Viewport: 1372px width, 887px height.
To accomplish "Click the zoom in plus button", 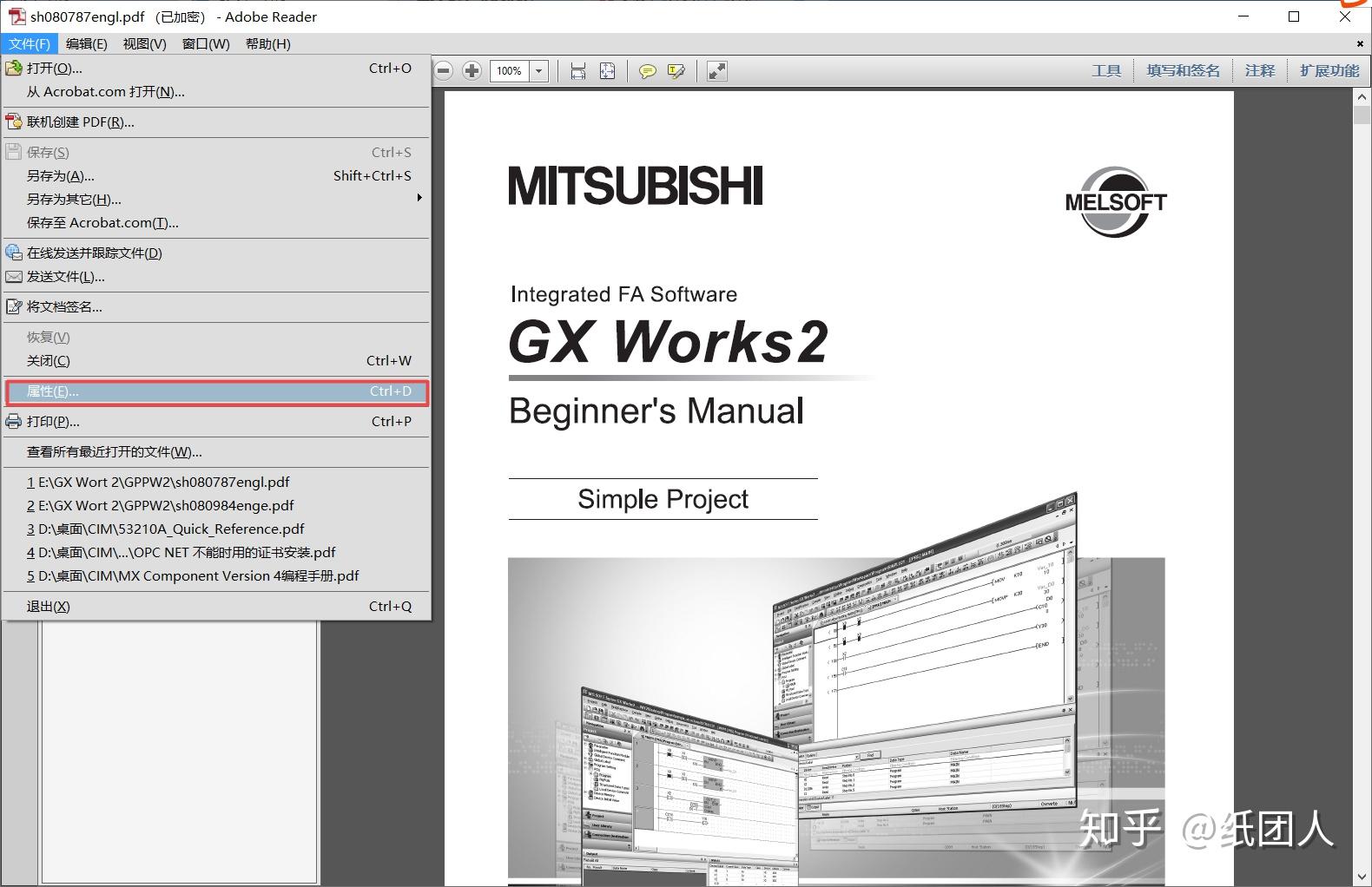I will pyautogui.click(x=472, y=71).
